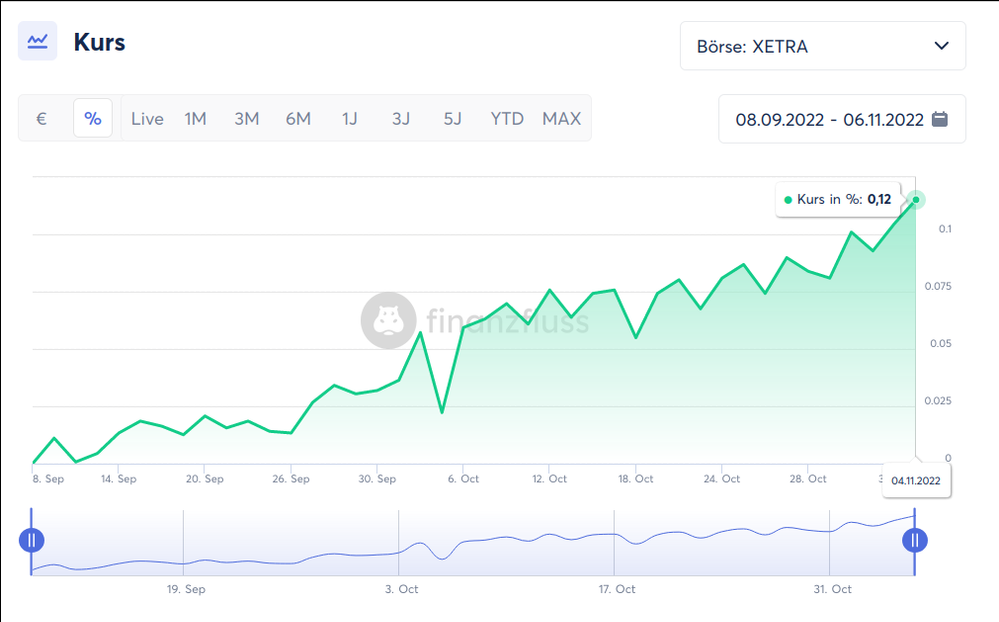Click the right range navigator handle

point(914,541)
